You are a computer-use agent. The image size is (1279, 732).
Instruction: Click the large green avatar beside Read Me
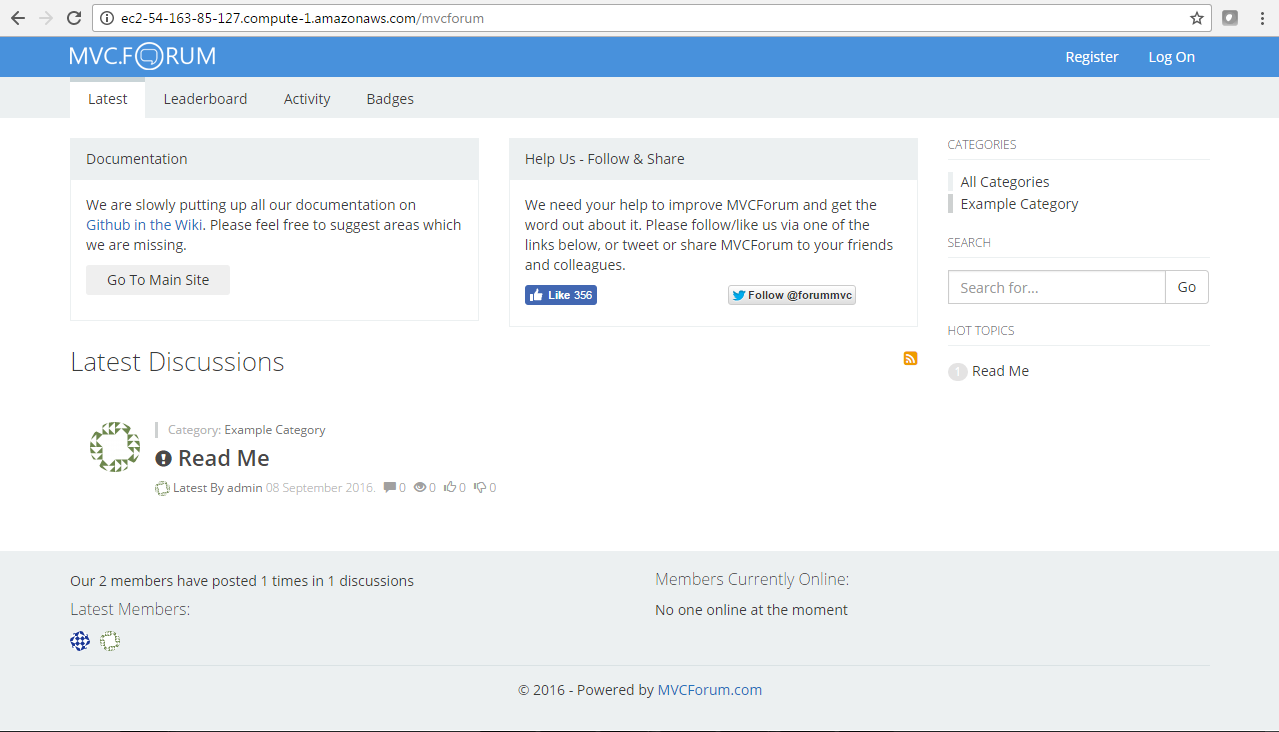[115, 447]
